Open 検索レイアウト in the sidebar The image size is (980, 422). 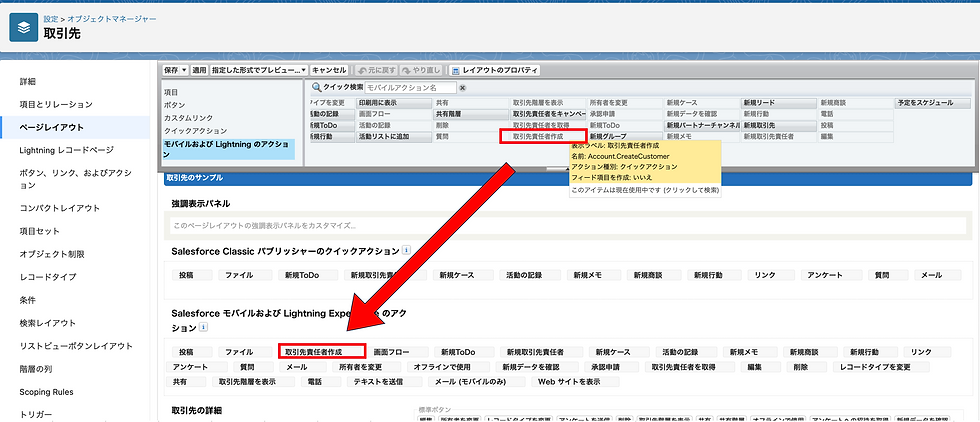point(48,323)
